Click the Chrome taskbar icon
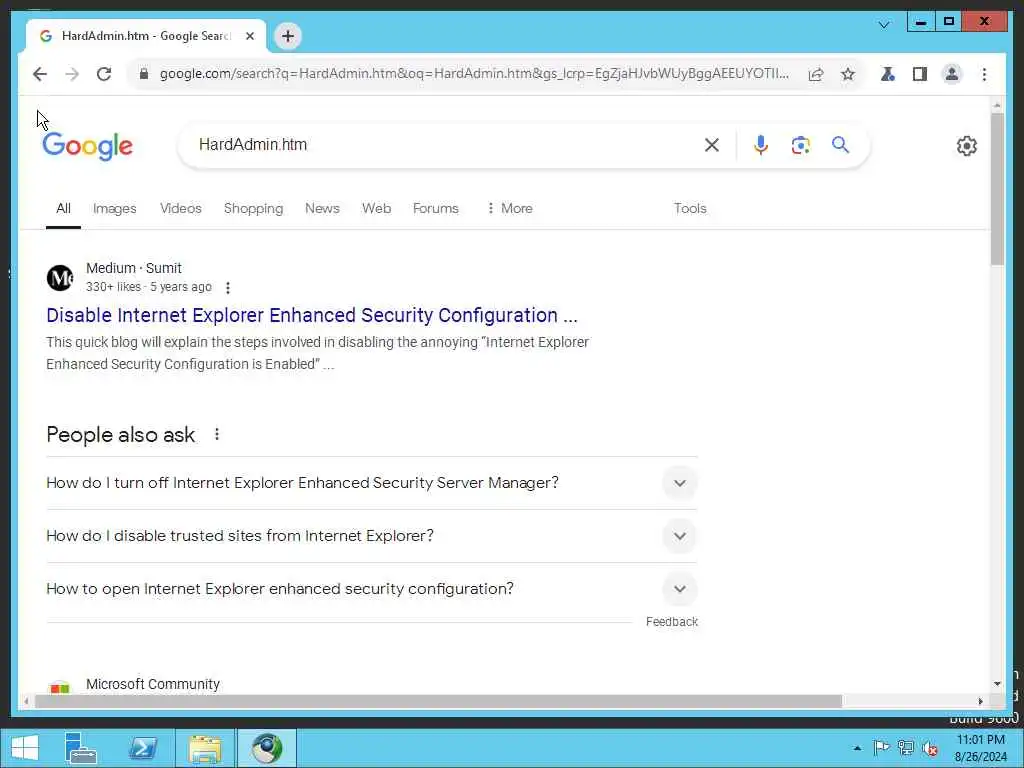 coord(266,748)
